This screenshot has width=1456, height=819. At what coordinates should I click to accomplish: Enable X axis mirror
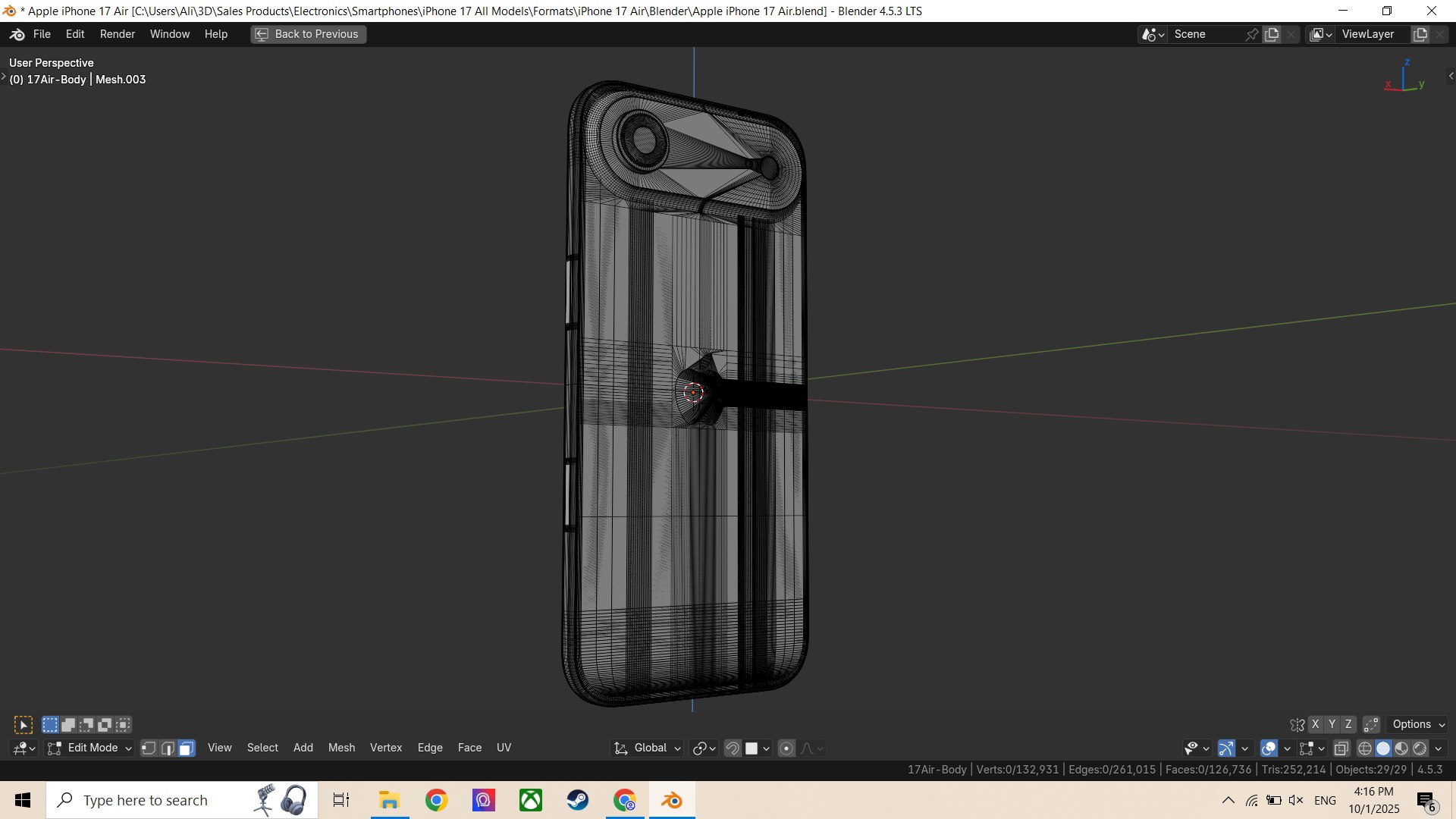1316,725
